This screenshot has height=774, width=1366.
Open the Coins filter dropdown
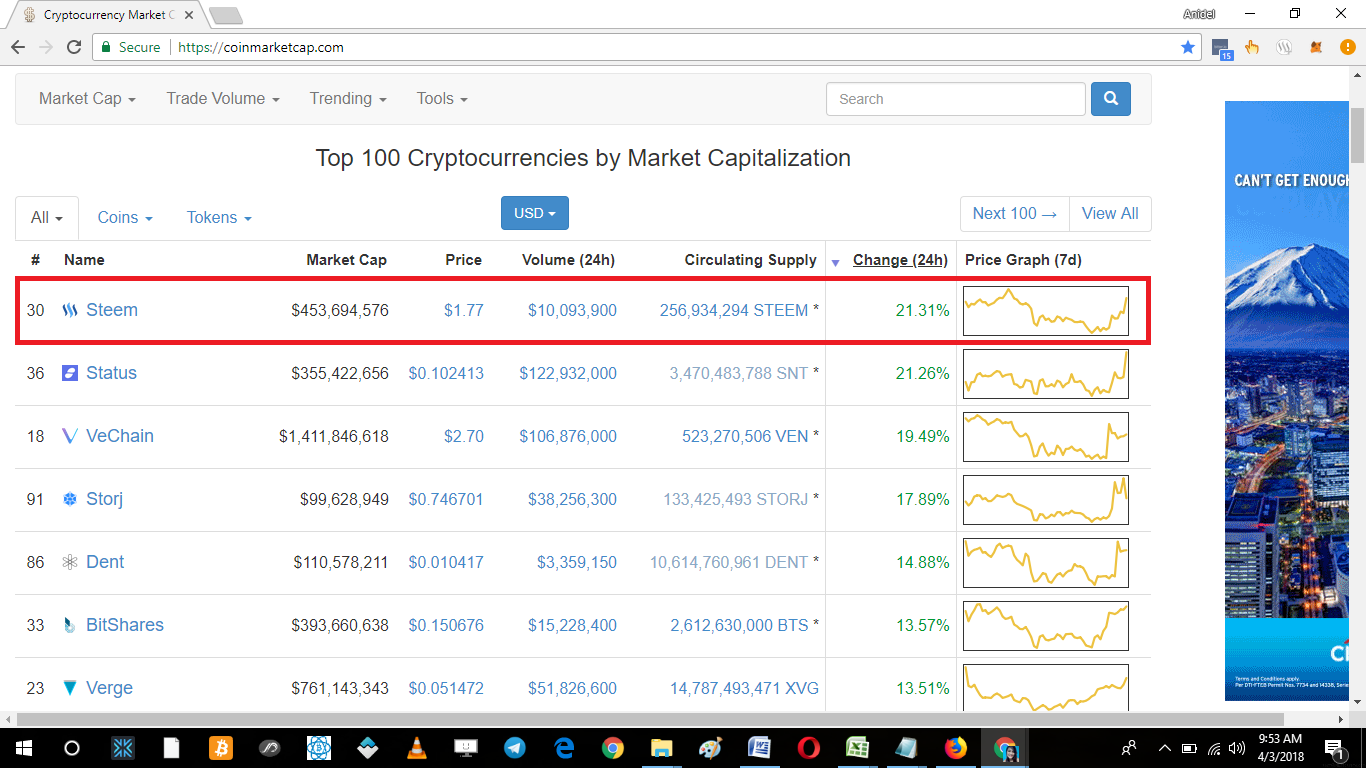click(123, 216)
